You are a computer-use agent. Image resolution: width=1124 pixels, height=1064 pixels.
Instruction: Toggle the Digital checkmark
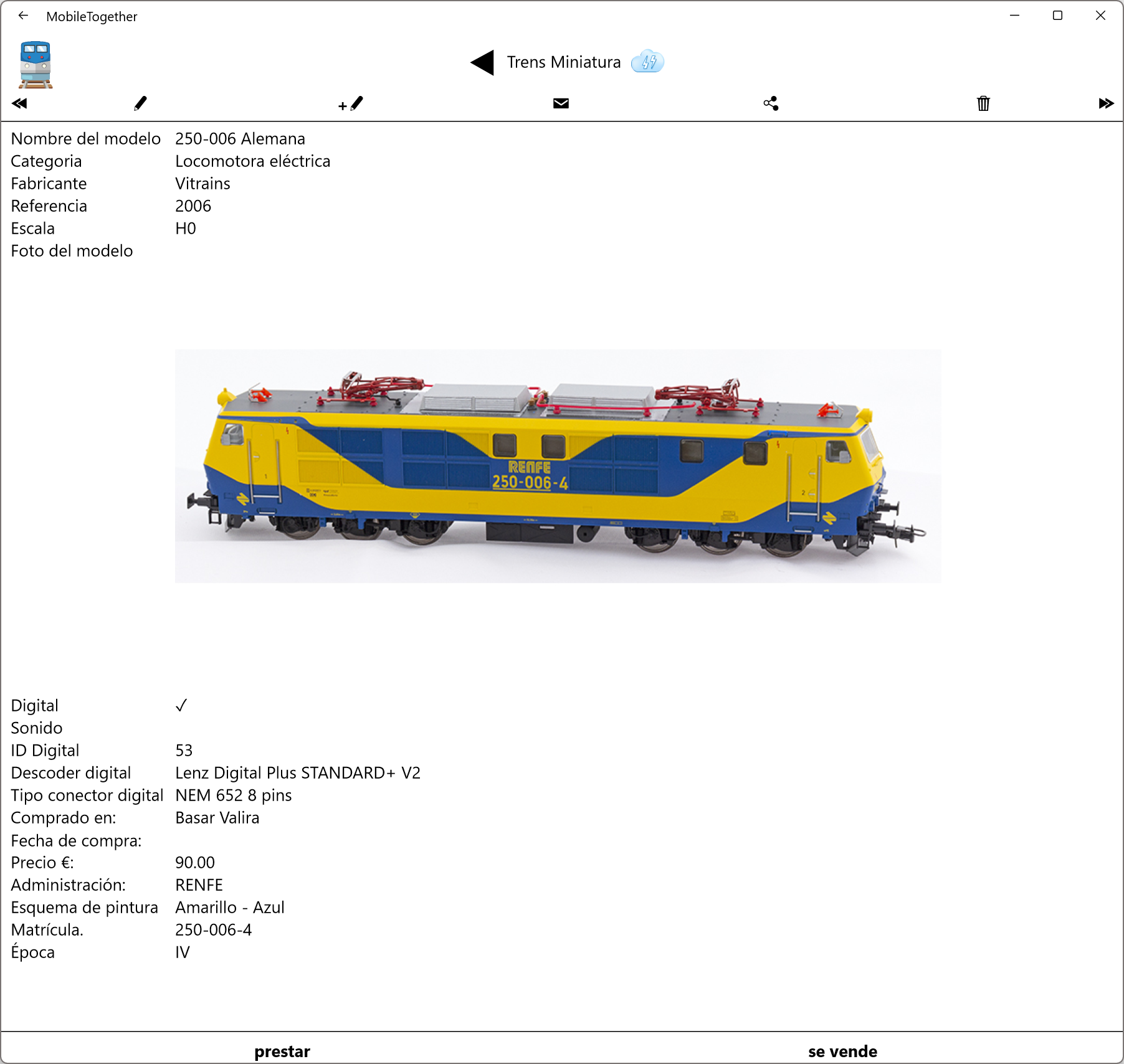tap(181, 705)
